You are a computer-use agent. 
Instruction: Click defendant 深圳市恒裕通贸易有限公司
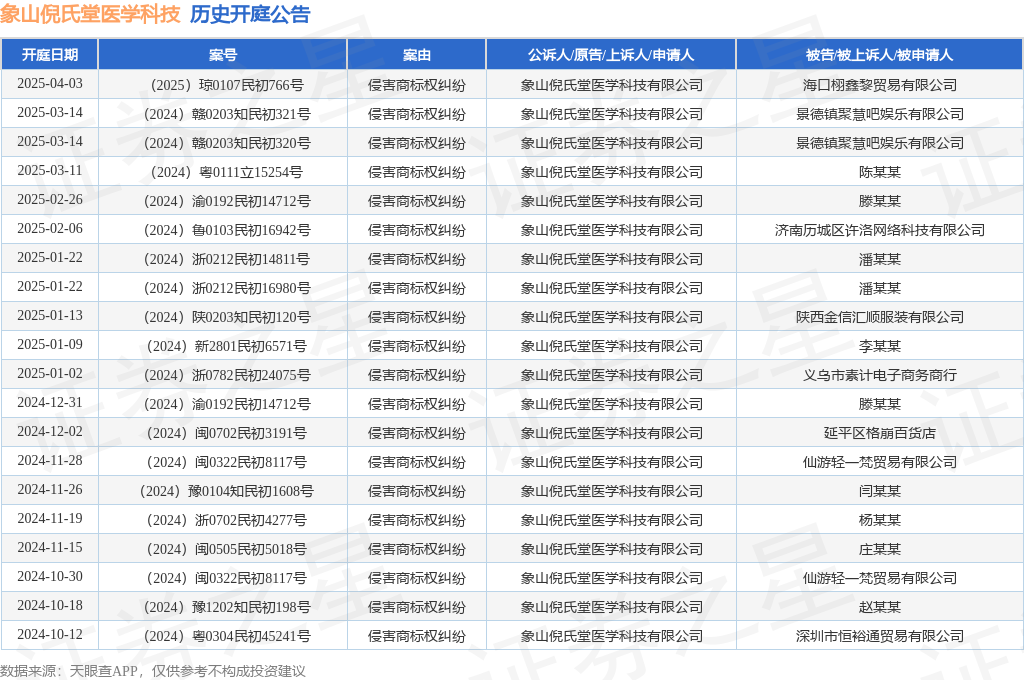coord(880,636)
